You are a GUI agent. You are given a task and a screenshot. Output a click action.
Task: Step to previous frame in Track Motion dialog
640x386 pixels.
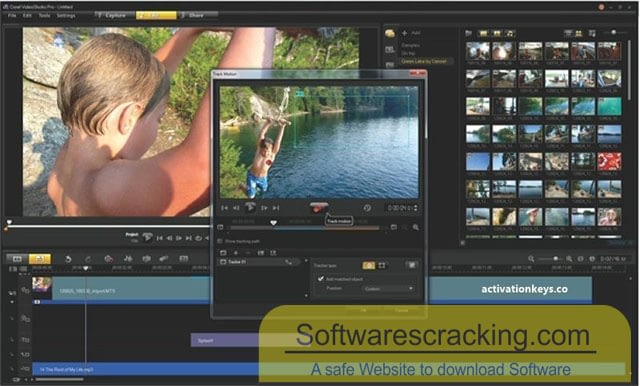(236, 208)
